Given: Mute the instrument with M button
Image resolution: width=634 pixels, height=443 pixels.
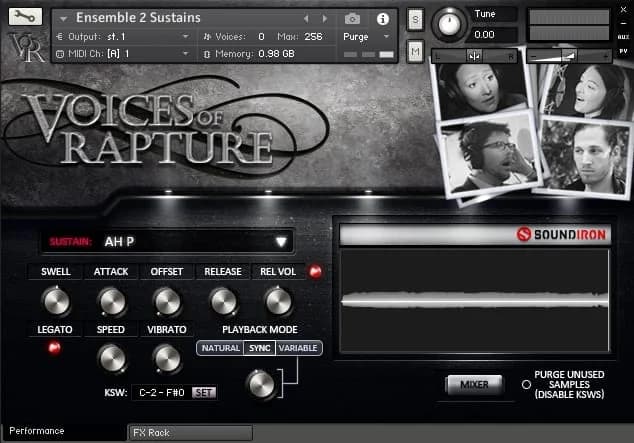Looking at the screenshot, I should point(415,51).
